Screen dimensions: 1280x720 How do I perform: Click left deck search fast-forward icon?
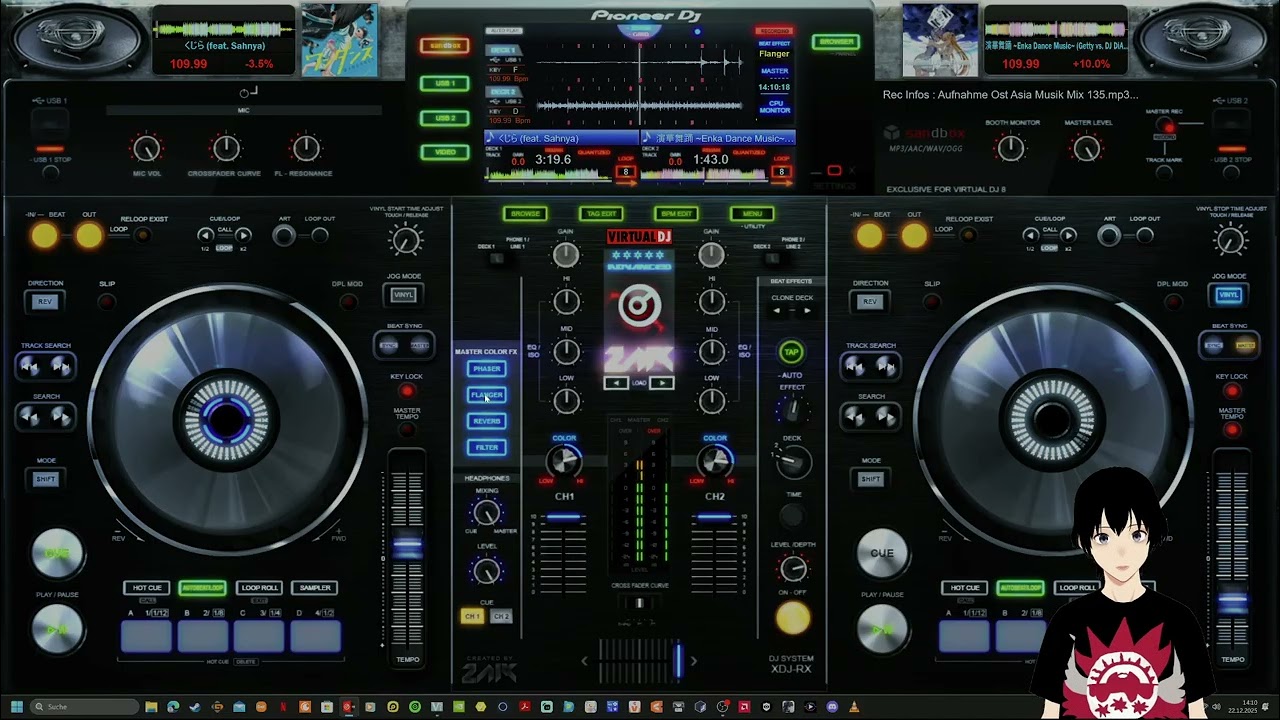pos(61,417)
